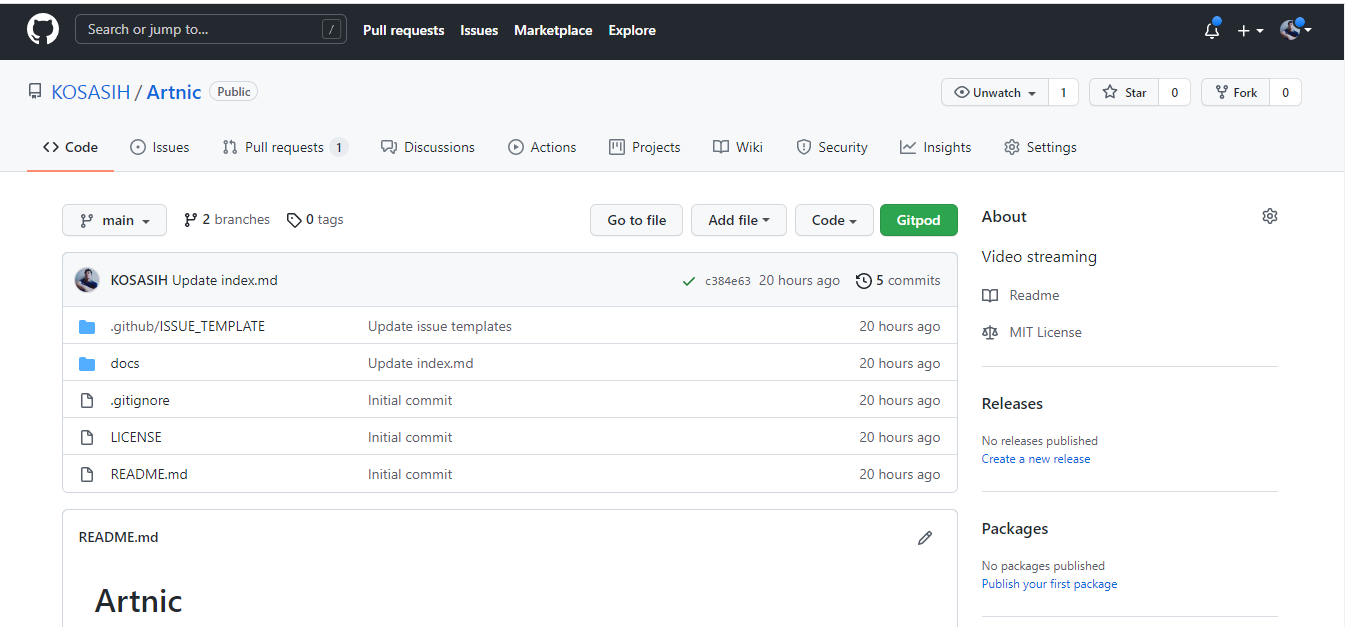The width and height of the screenshot is (1345, 627).
Task: Open the docs folder
Action: 125,363
